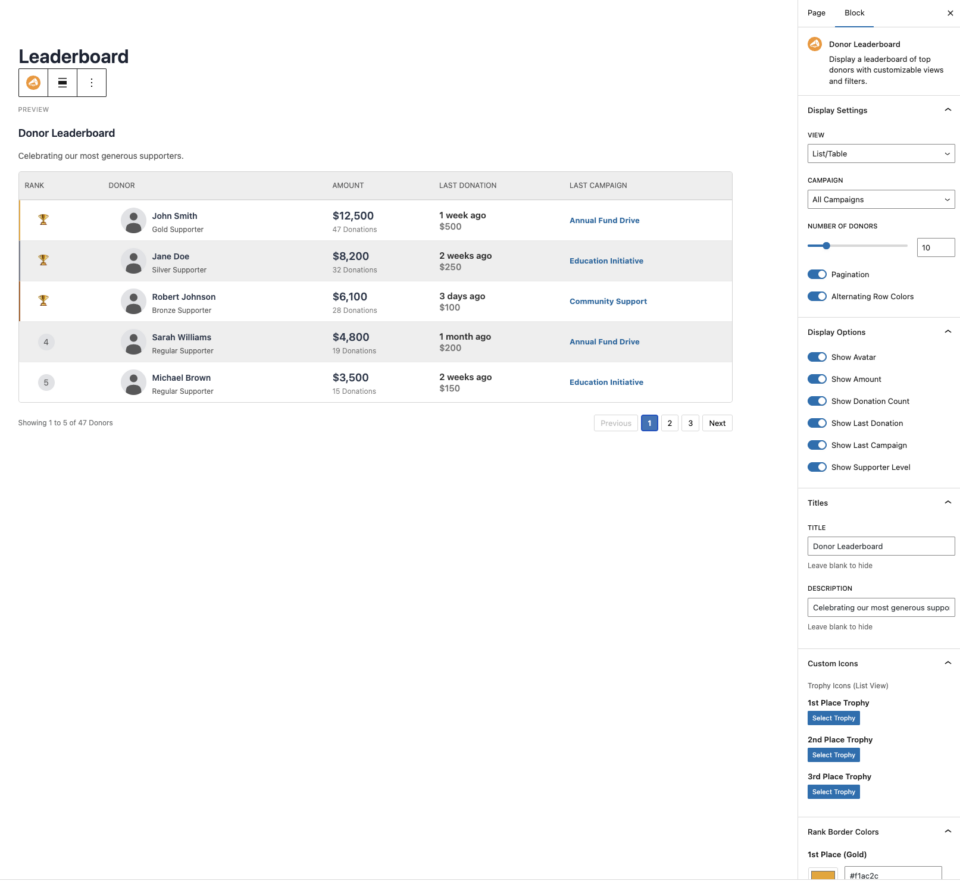This screenshot has height=881, width=960.
Task: Click the 1st Place Gold color swatch
Action: click(x=822, y=874)
